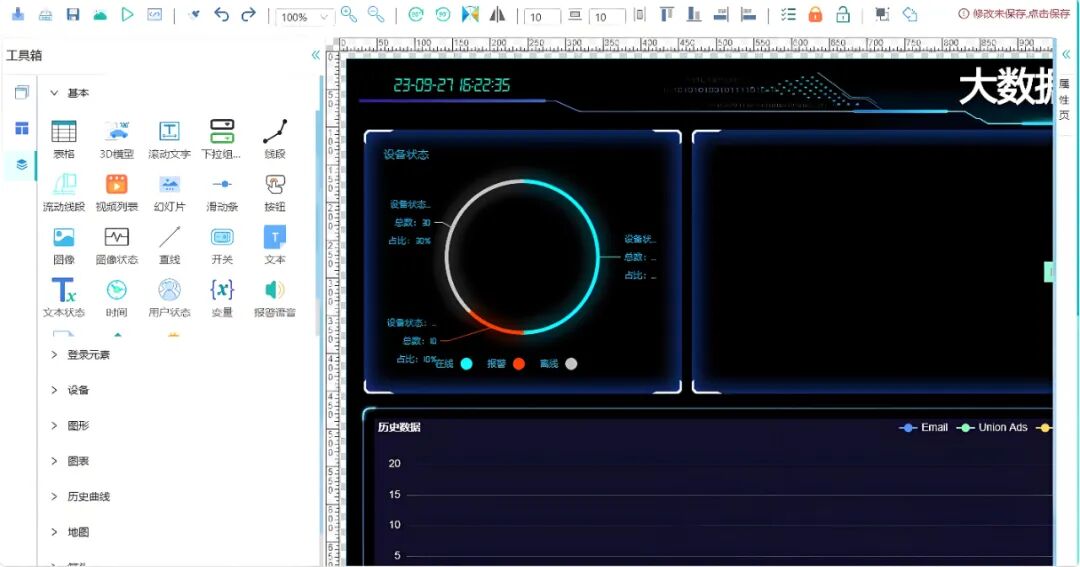The image size is (1080, 567).
Task: Expand the 历史曲线 category
Action: [x=81, y=496]
